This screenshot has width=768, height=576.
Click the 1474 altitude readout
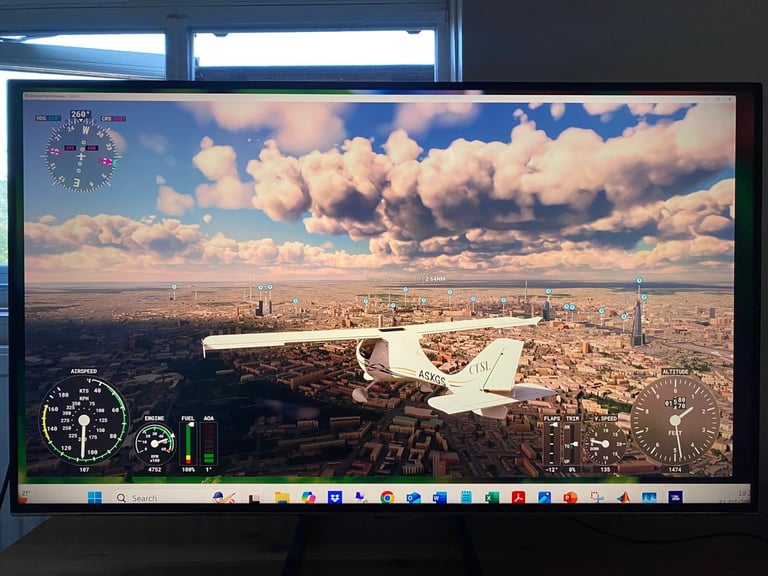click(x=675, y=469)
